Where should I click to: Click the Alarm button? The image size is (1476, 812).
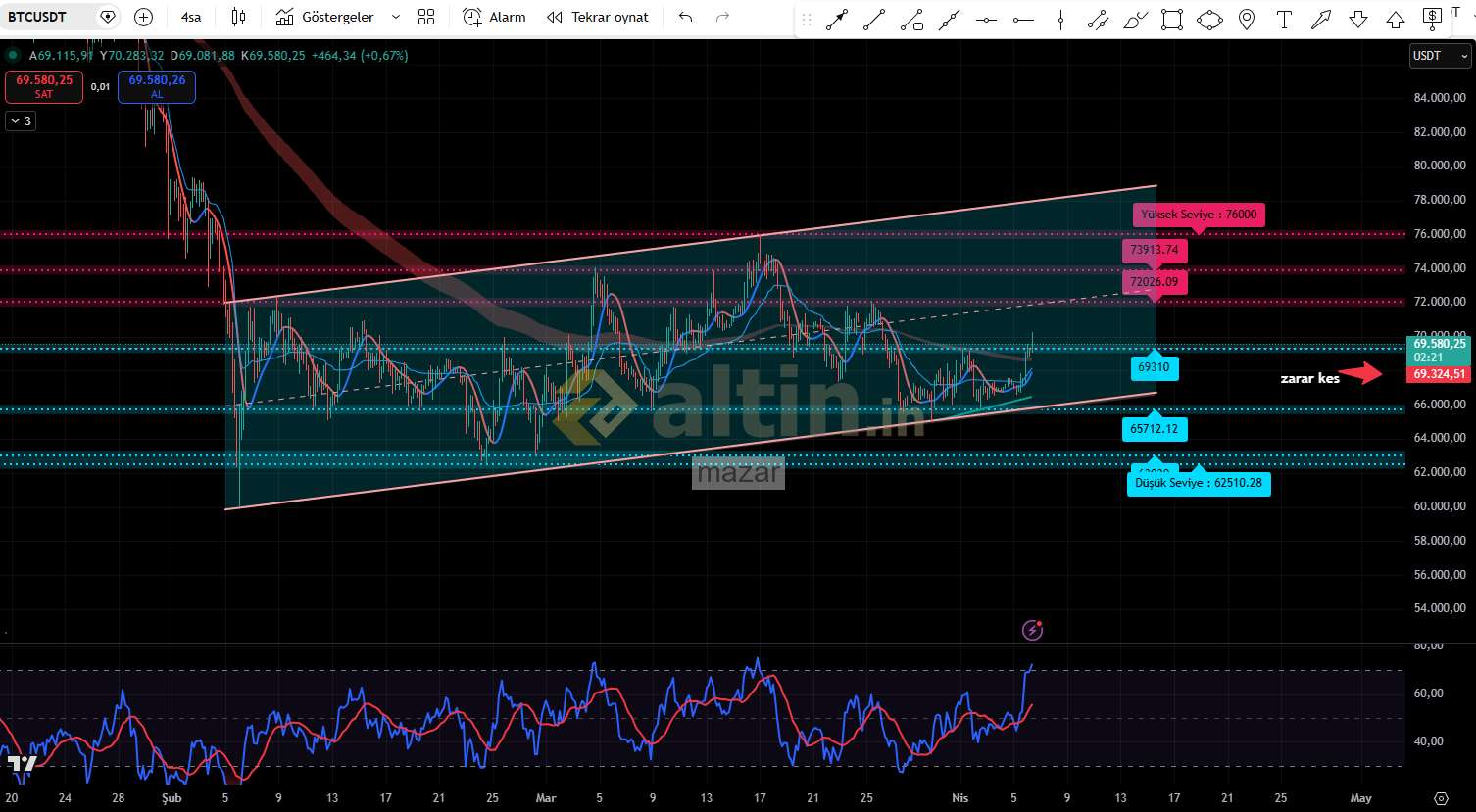pyautogui.click(x=494, y=17)
